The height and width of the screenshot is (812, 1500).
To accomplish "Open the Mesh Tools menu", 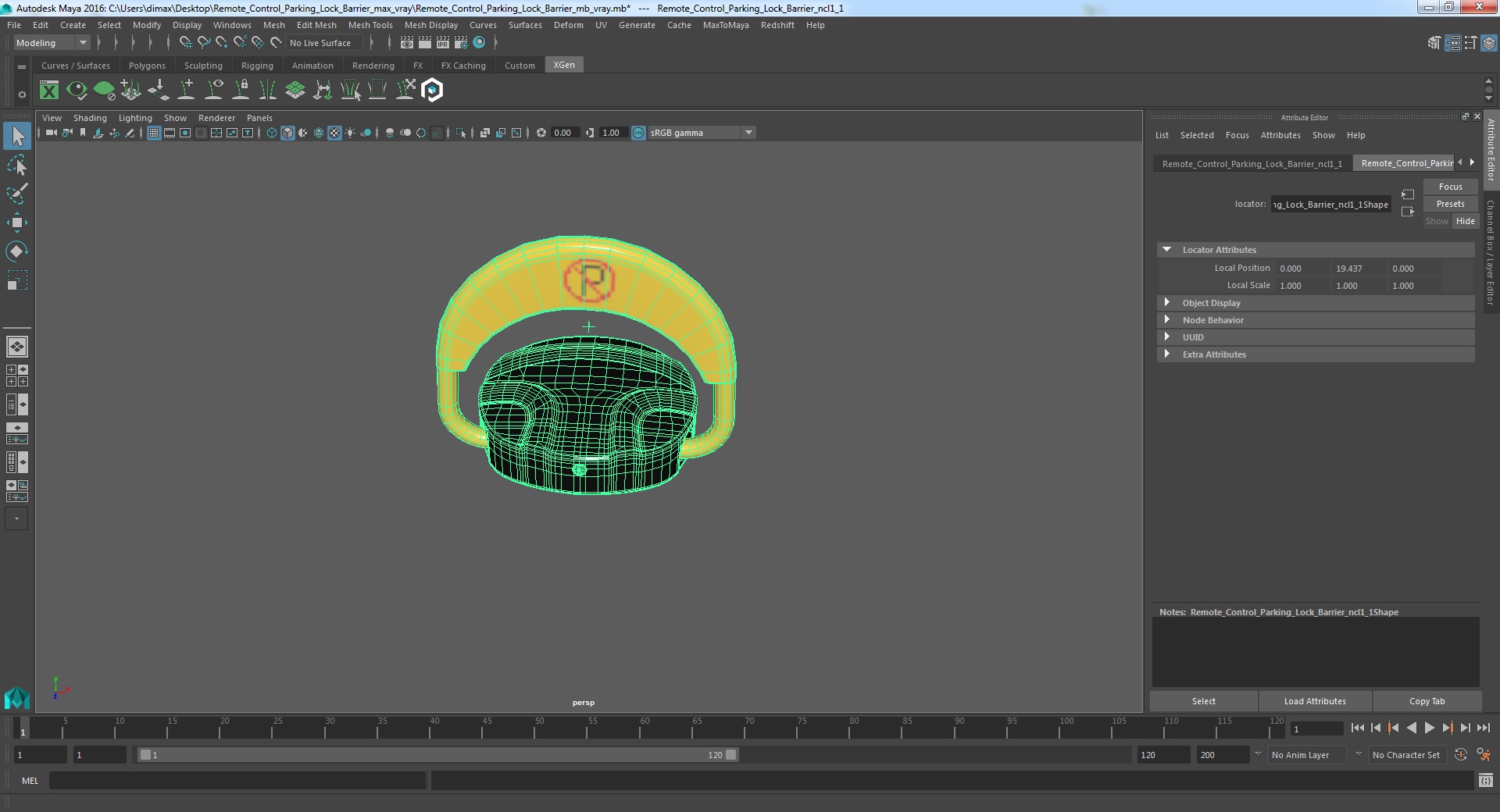I will pos(370,25).
